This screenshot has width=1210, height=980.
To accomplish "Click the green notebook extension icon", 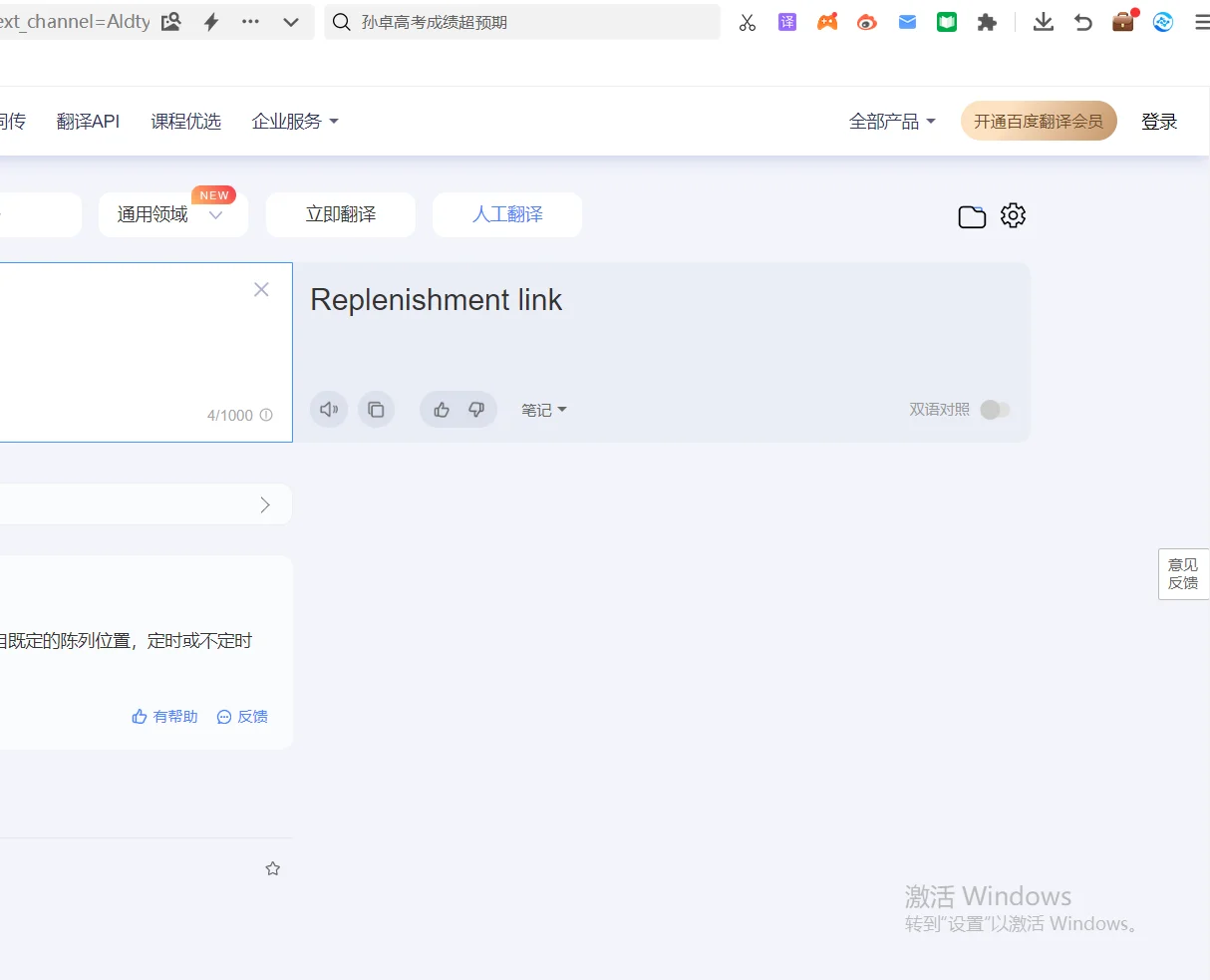I will pyautogui.click(x=947, y=22).
